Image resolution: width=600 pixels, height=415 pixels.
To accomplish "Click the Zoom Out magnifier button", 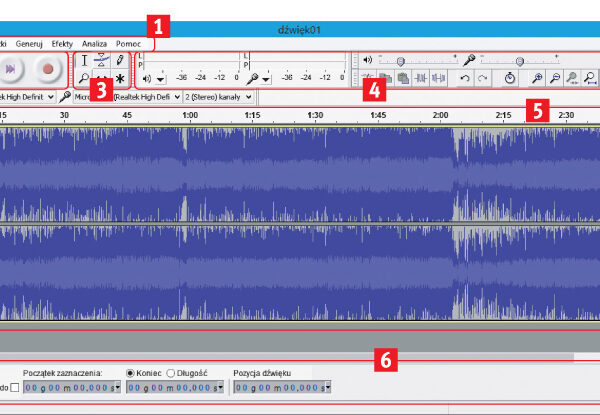I will tap(555, 78).
